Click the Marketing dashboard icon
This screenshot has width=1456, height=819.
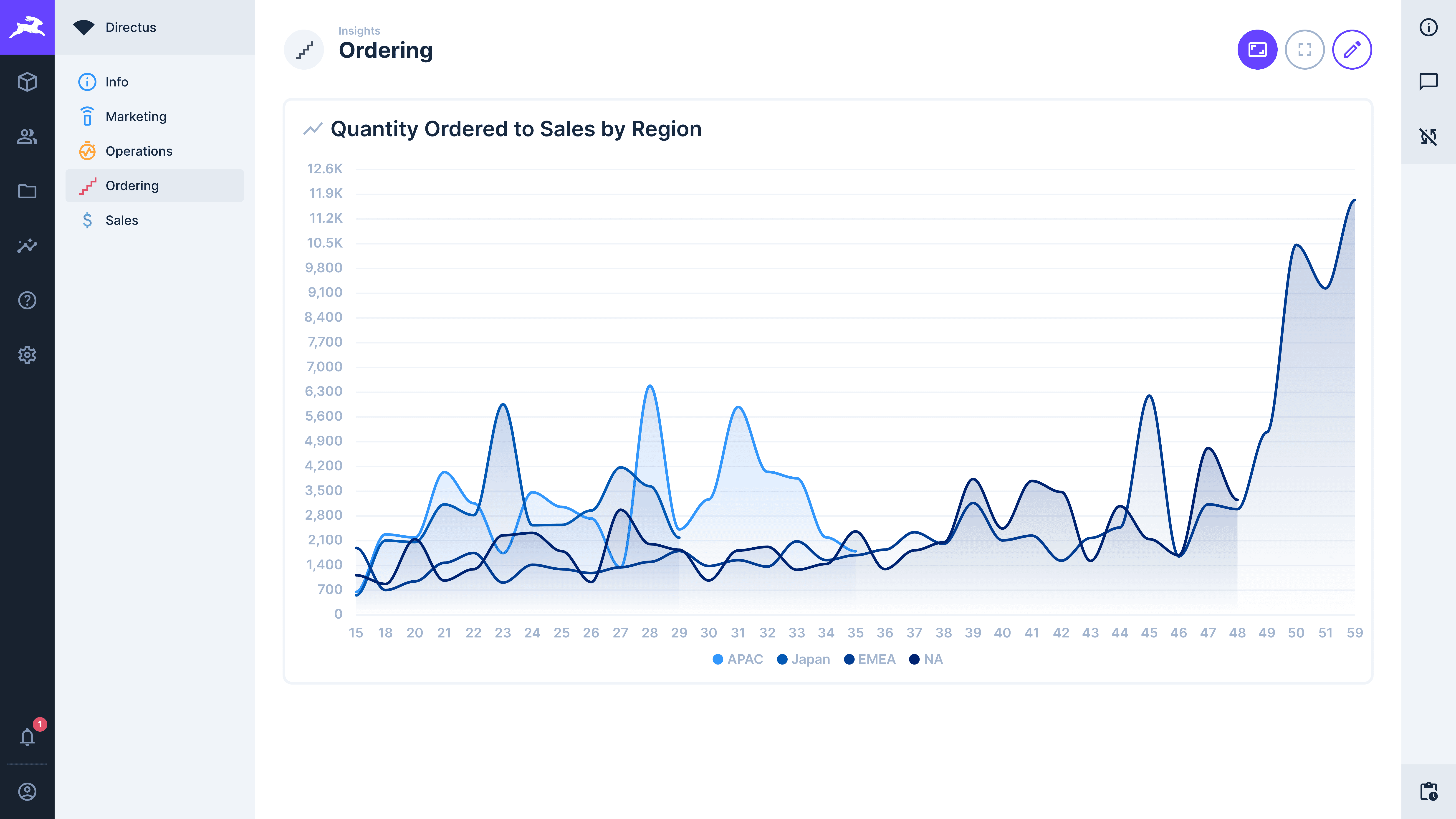tap(87, 116)
